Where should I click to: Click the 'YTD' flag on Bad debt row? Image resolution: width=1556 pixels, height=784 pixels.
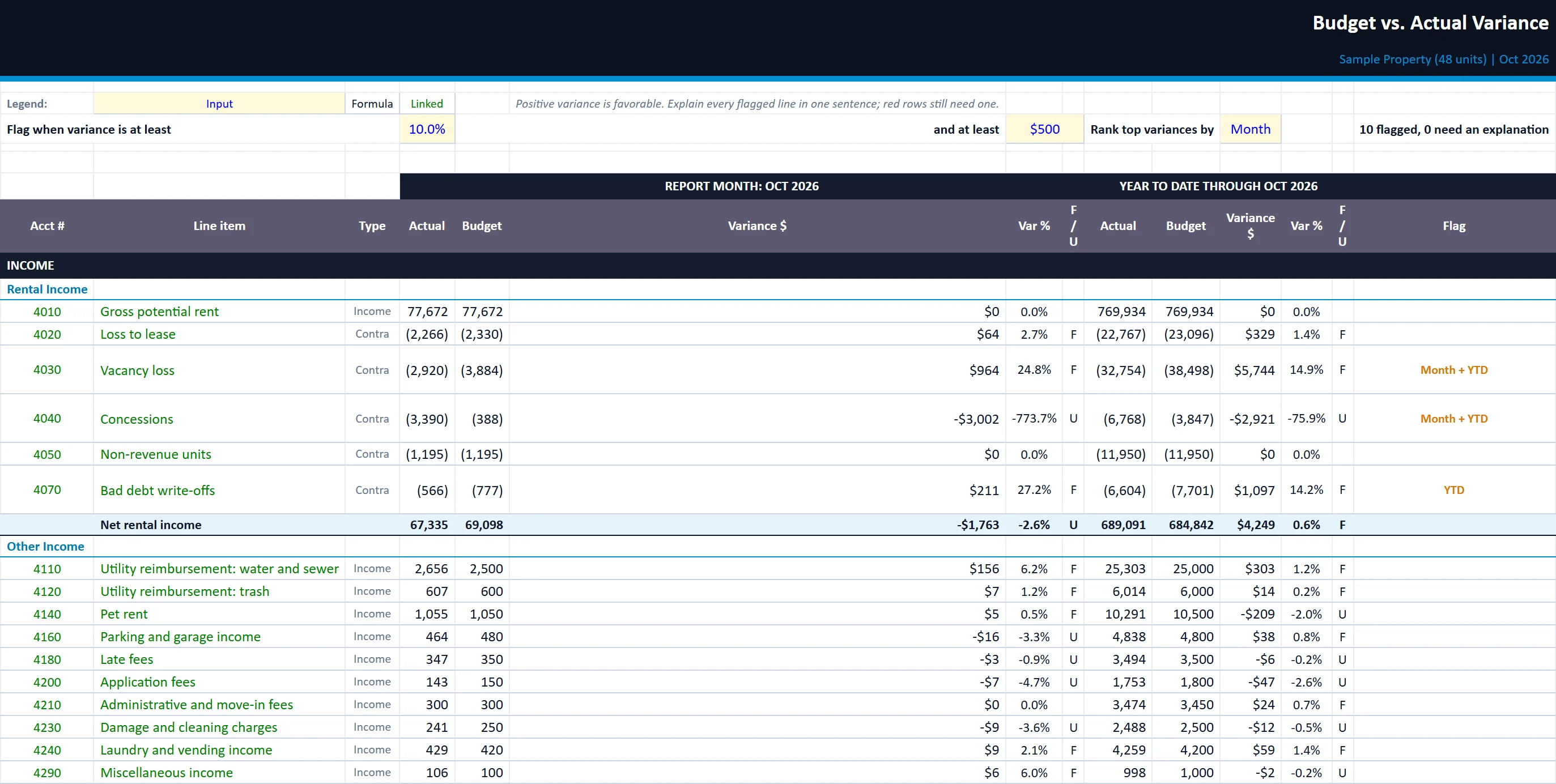pyautogui.click(x=1454, y=490)
